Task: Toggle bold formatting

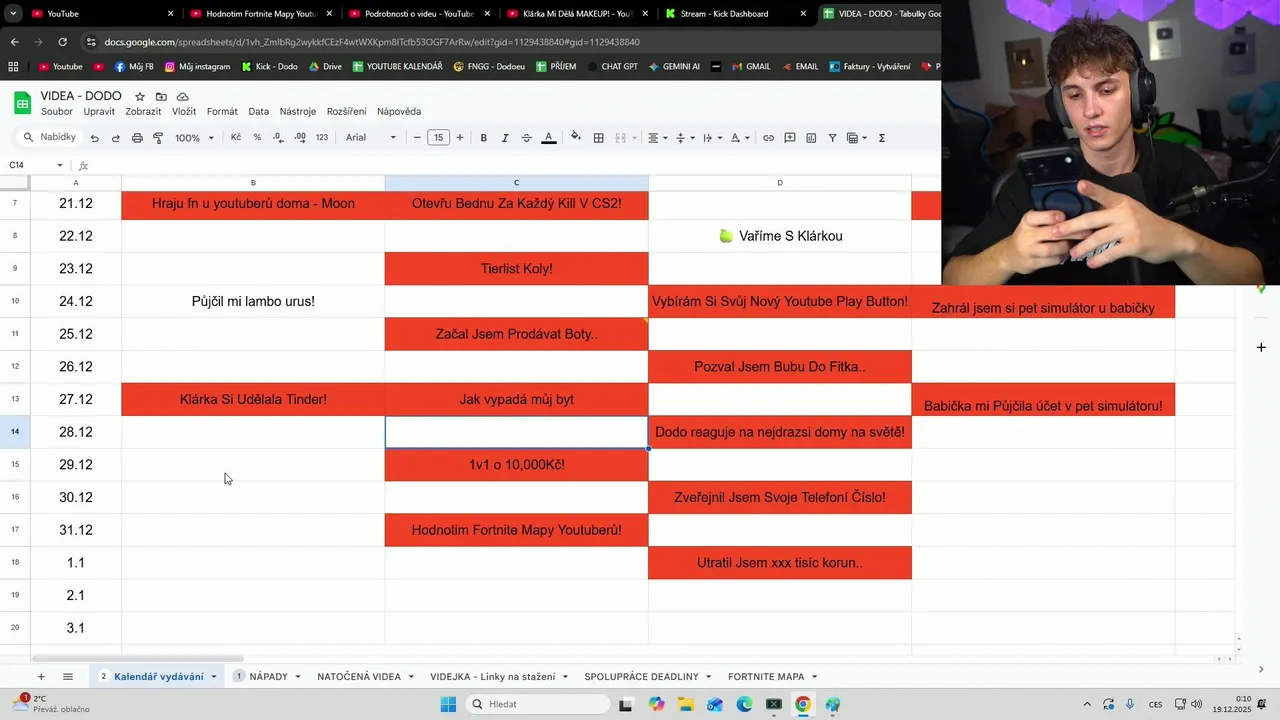Action: pyautogui.click(x=484, y=138)
